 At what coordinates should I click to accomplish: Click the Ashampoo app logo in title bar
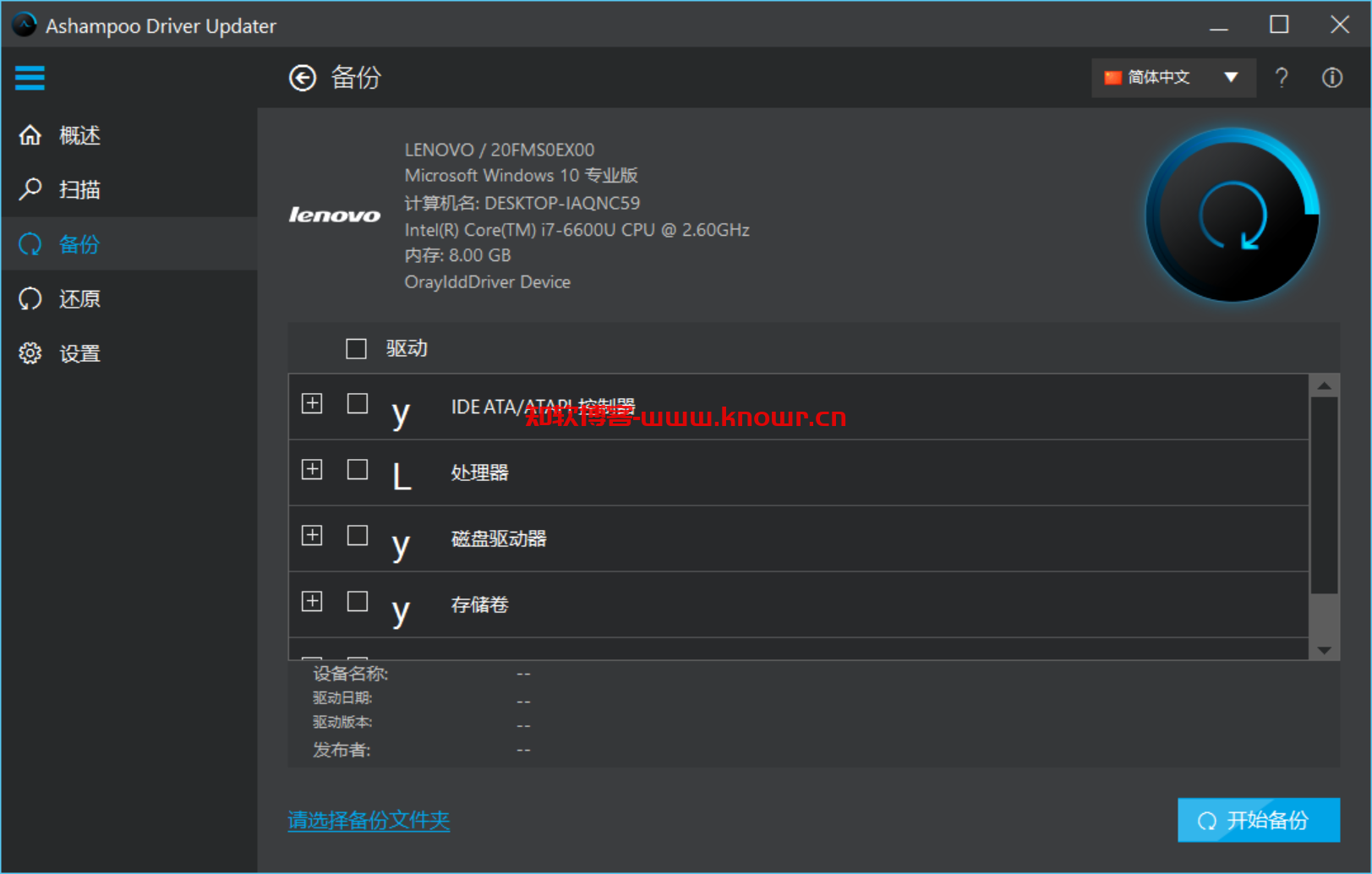pyautogui.click(x=24, y=25)
